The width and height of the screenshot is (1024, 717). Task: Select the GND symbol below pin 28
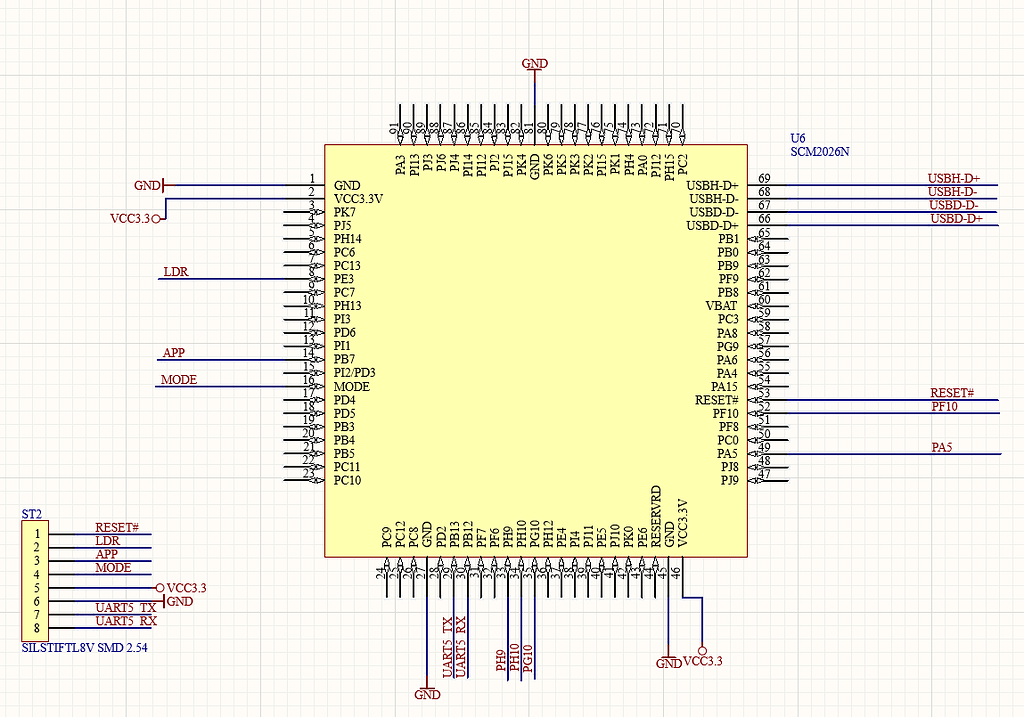pyautogui.click(x=428, y=694)
